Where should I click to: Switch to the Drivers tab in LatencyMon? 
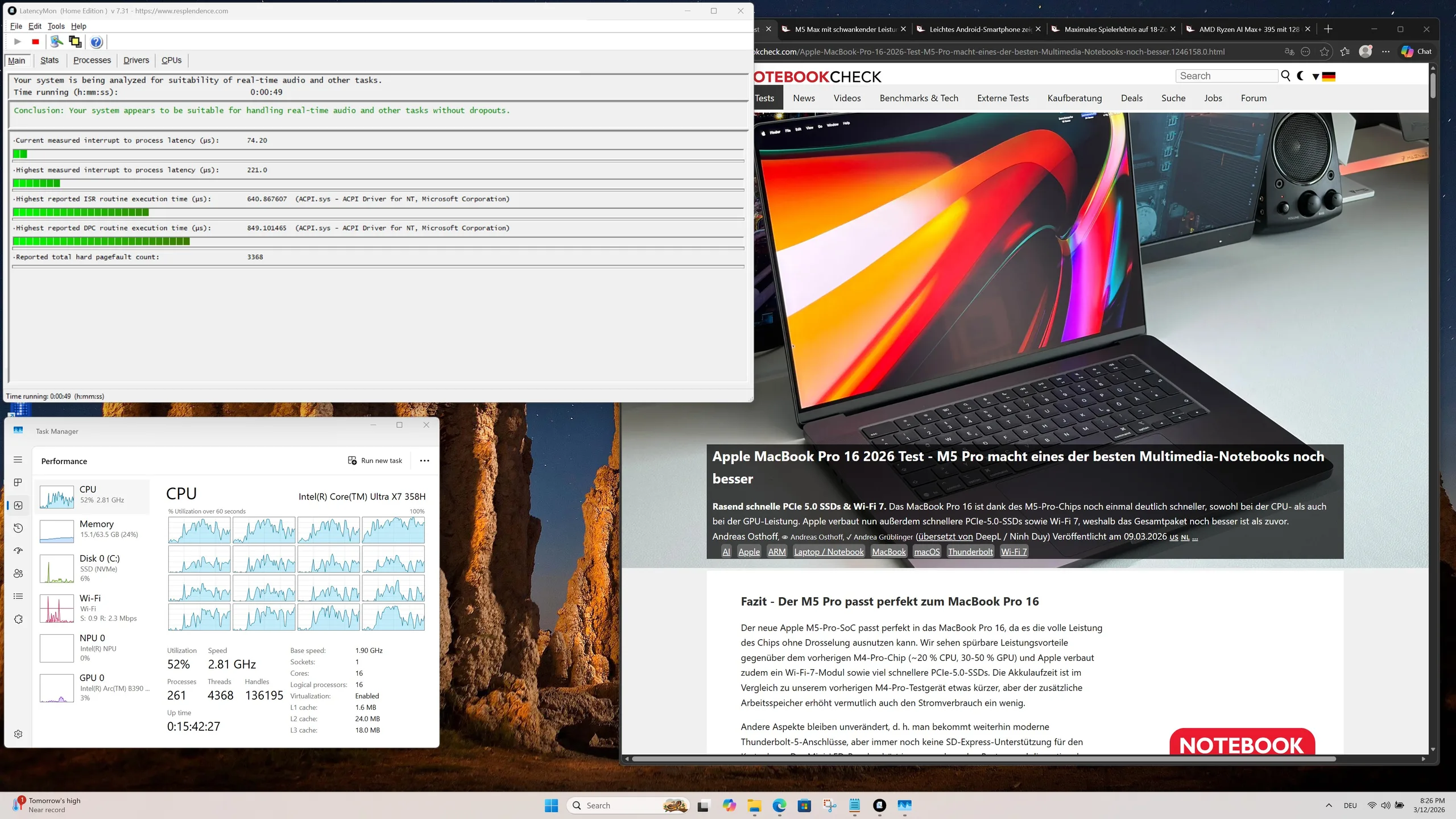(x=136, y=60)
